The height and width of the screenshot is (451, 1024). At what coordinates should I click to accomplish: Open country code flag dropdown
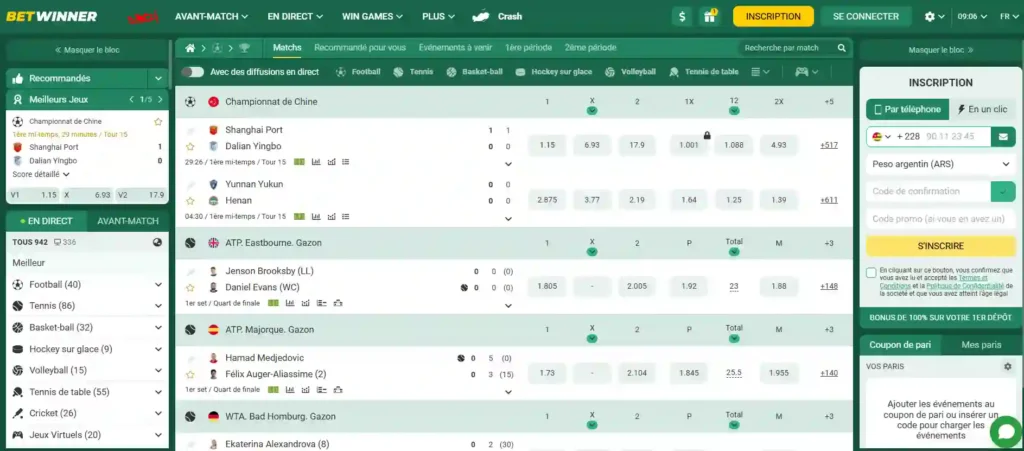coord(881,136)
